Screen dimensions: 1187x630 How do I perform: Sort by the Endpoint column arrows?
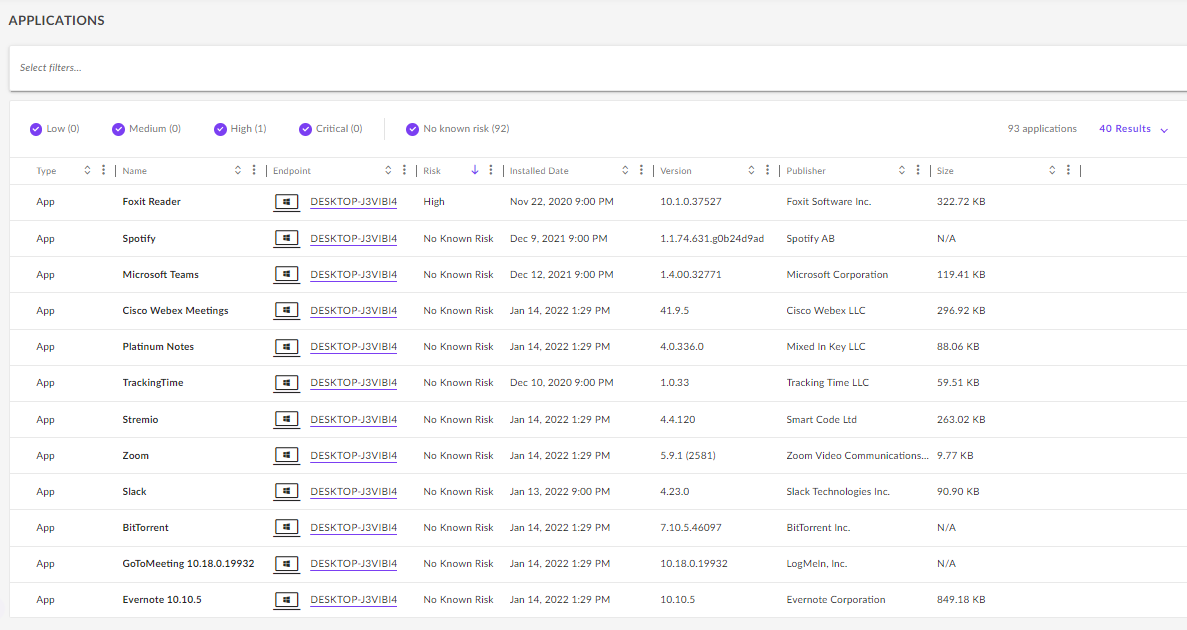tap(388, 170)
